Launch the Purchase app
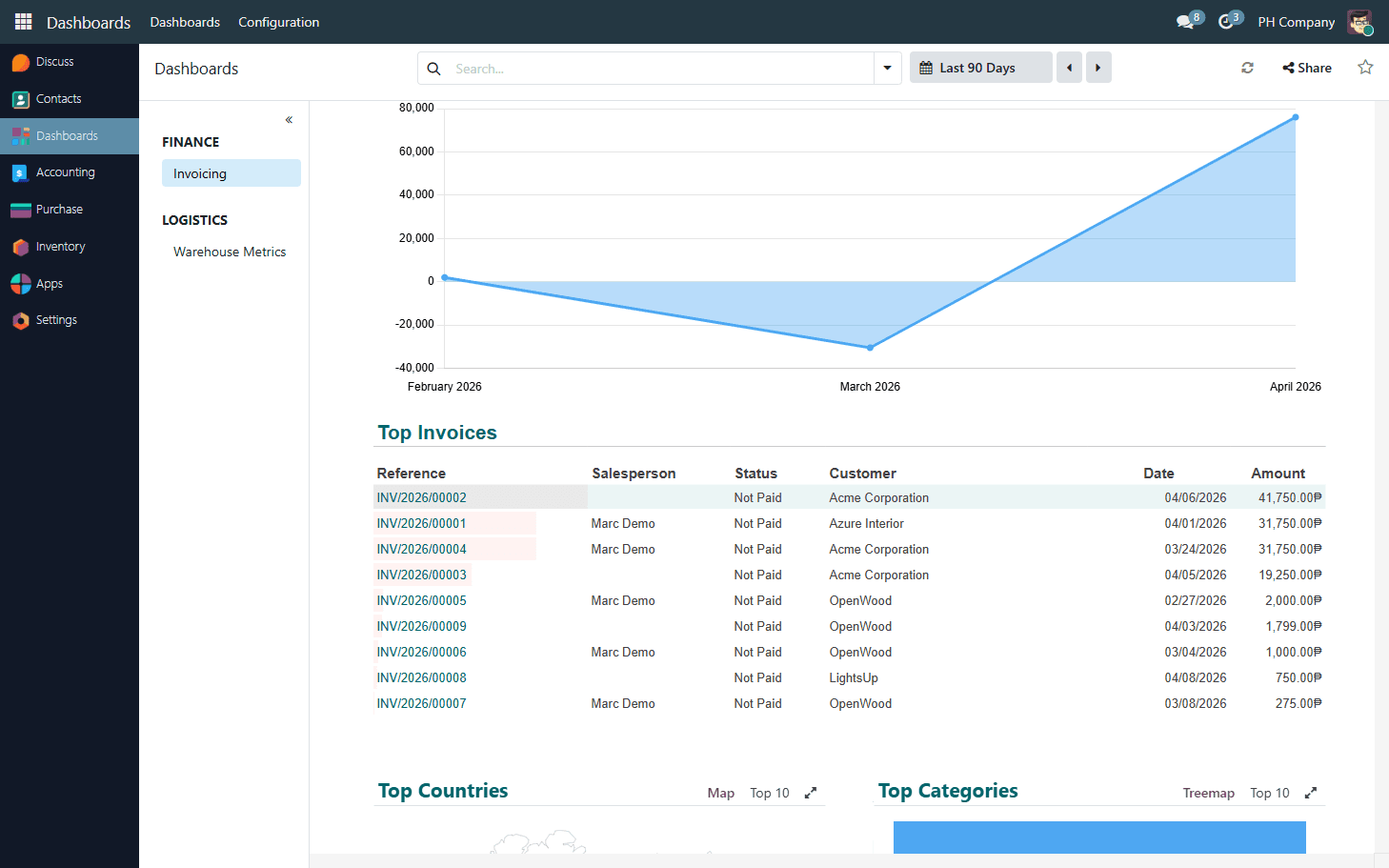The width and height of the screenshot is (1389, 868). pos(59,209)
